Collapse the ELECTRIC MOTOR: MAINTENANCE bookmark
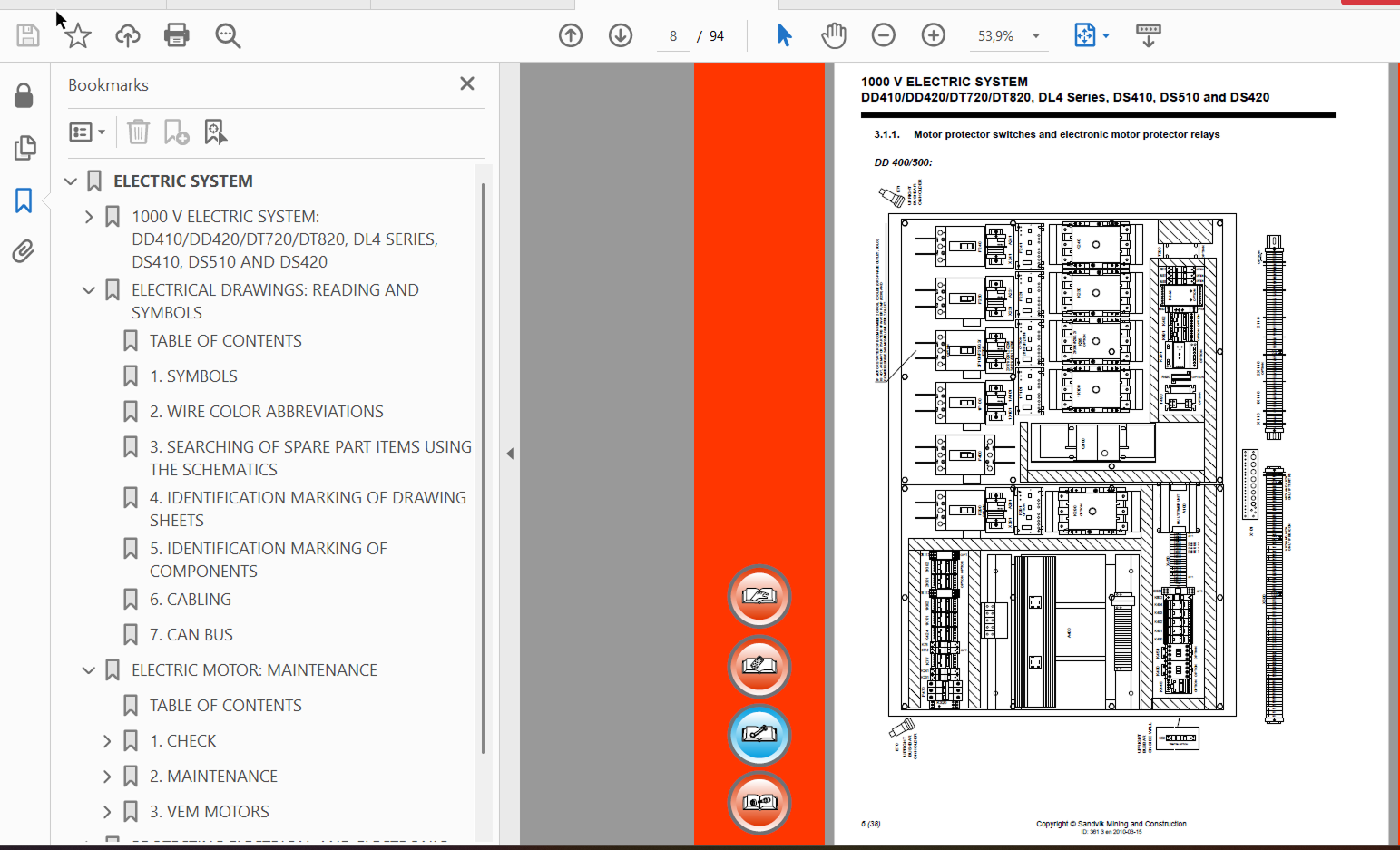1400x850 pixels. (89, 670)
